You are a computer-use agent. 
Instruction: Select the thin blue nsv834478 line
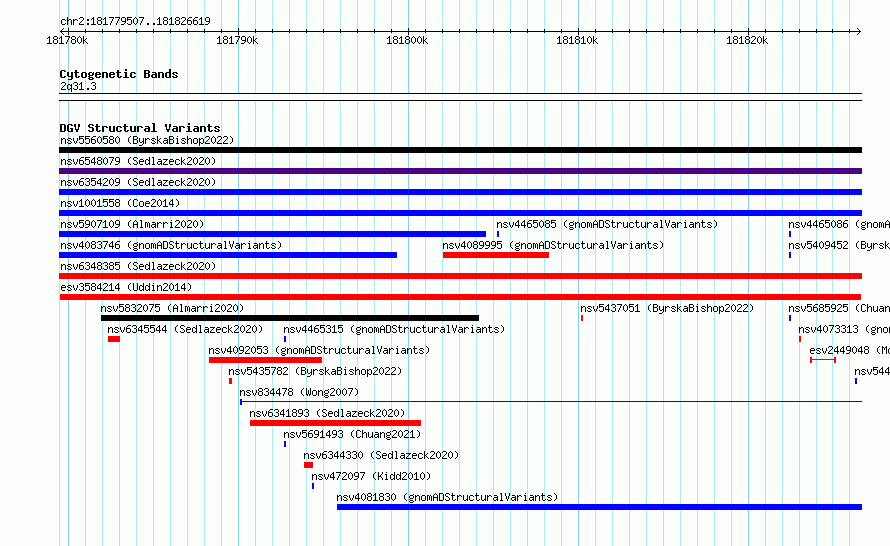click(x=551, y=402)
